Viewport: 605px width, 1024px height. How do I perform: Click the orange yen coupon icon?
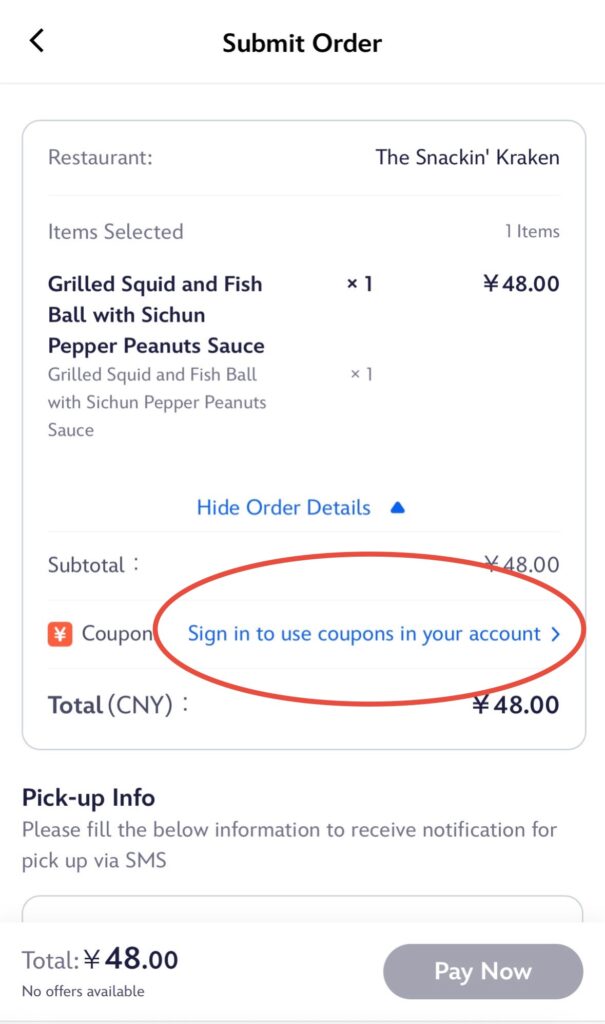pyautogui.click(x=60, y=633)
